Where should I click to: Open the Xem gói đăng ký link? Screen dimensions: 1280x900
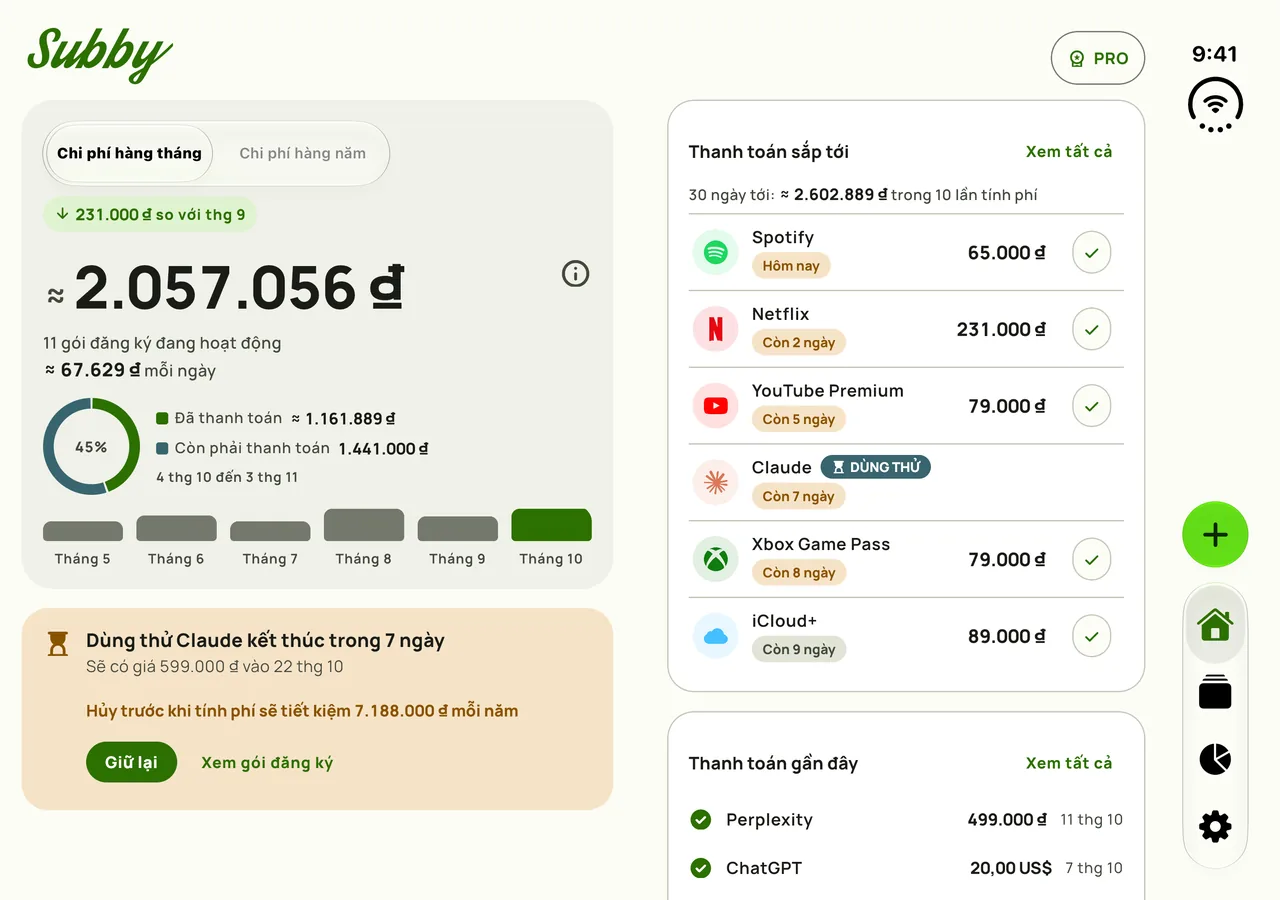(x=267, y=762)
